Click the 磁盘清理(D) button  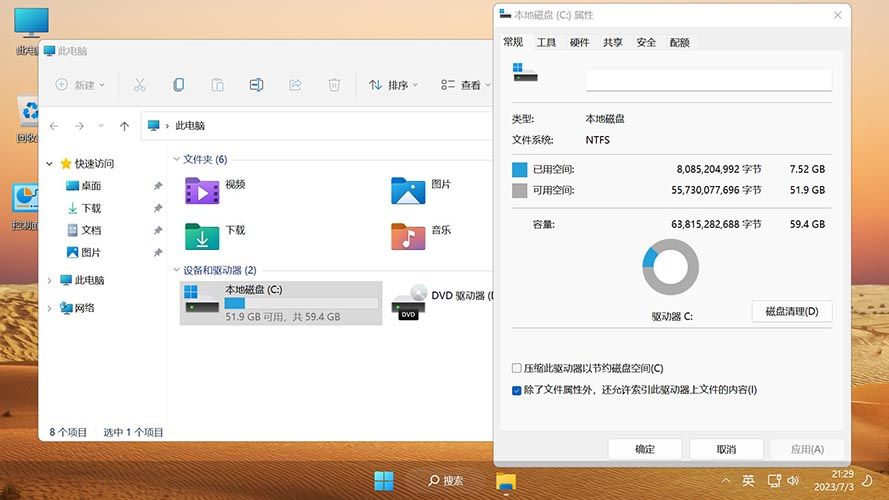[792, 311]
